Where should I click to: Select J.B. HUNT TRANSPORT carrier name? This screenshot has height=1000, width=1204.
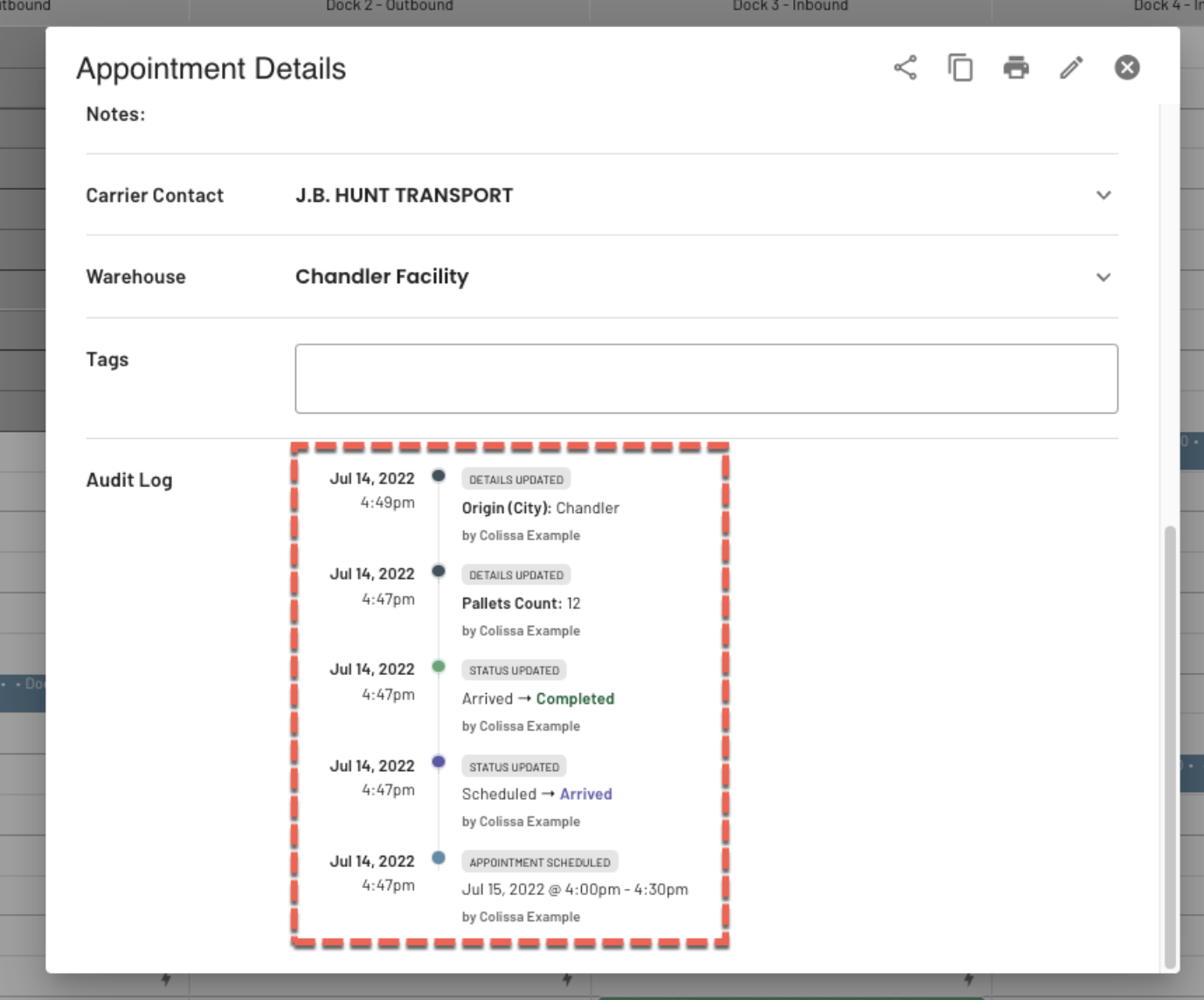coord(404,195)
